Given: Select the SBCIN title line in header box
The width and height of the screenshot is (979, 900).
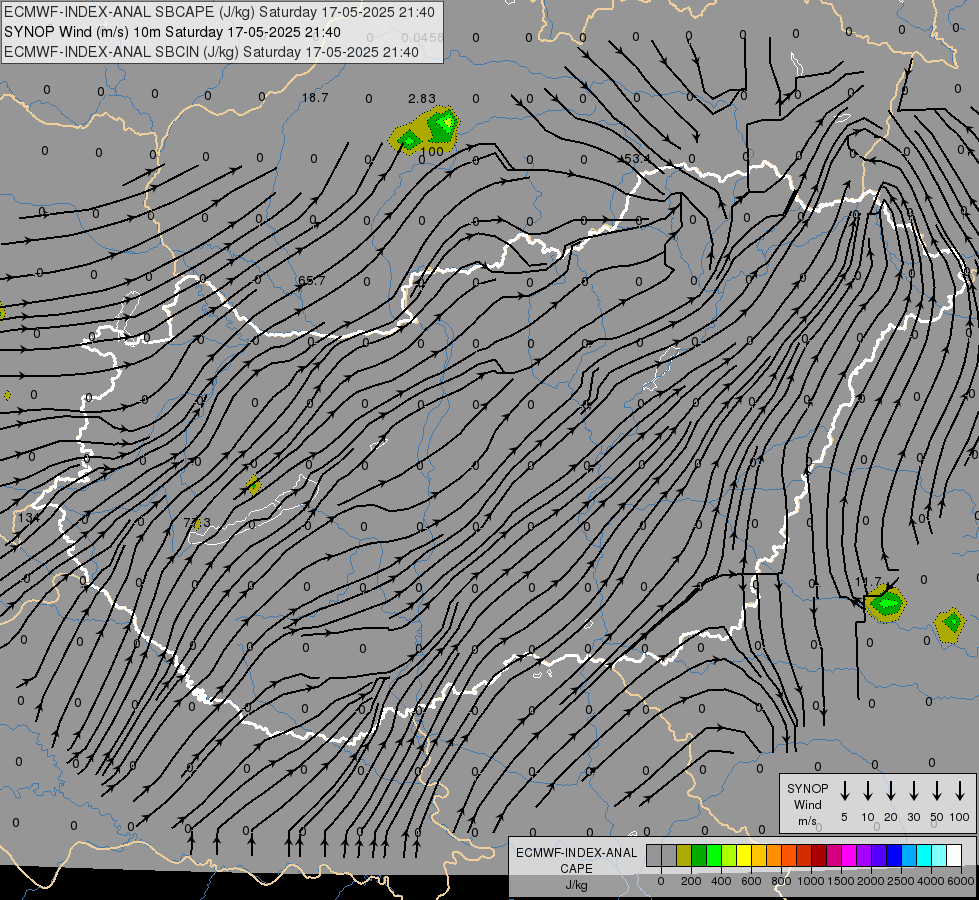Looking at the screenshot, I should [x=211, y=52].
